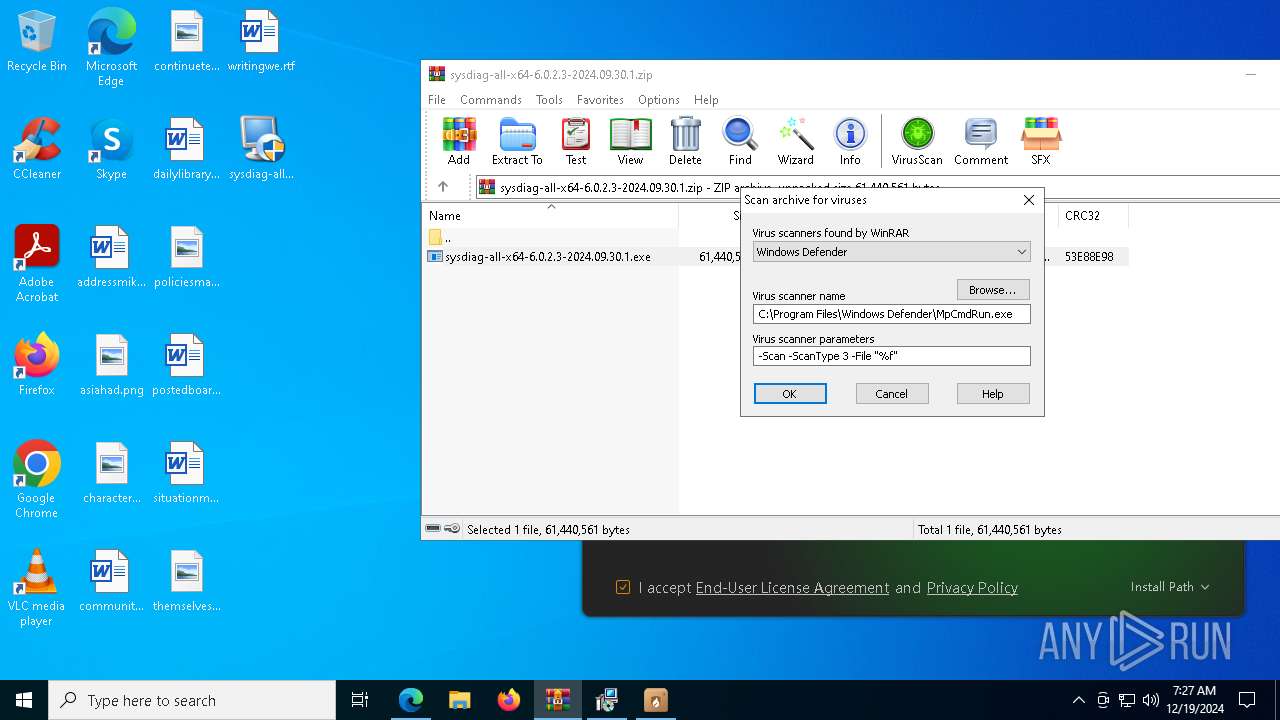Go up one folder level arrow
Screen dimensions: 1280x720
pyautogui.click(x=443, y=187)
